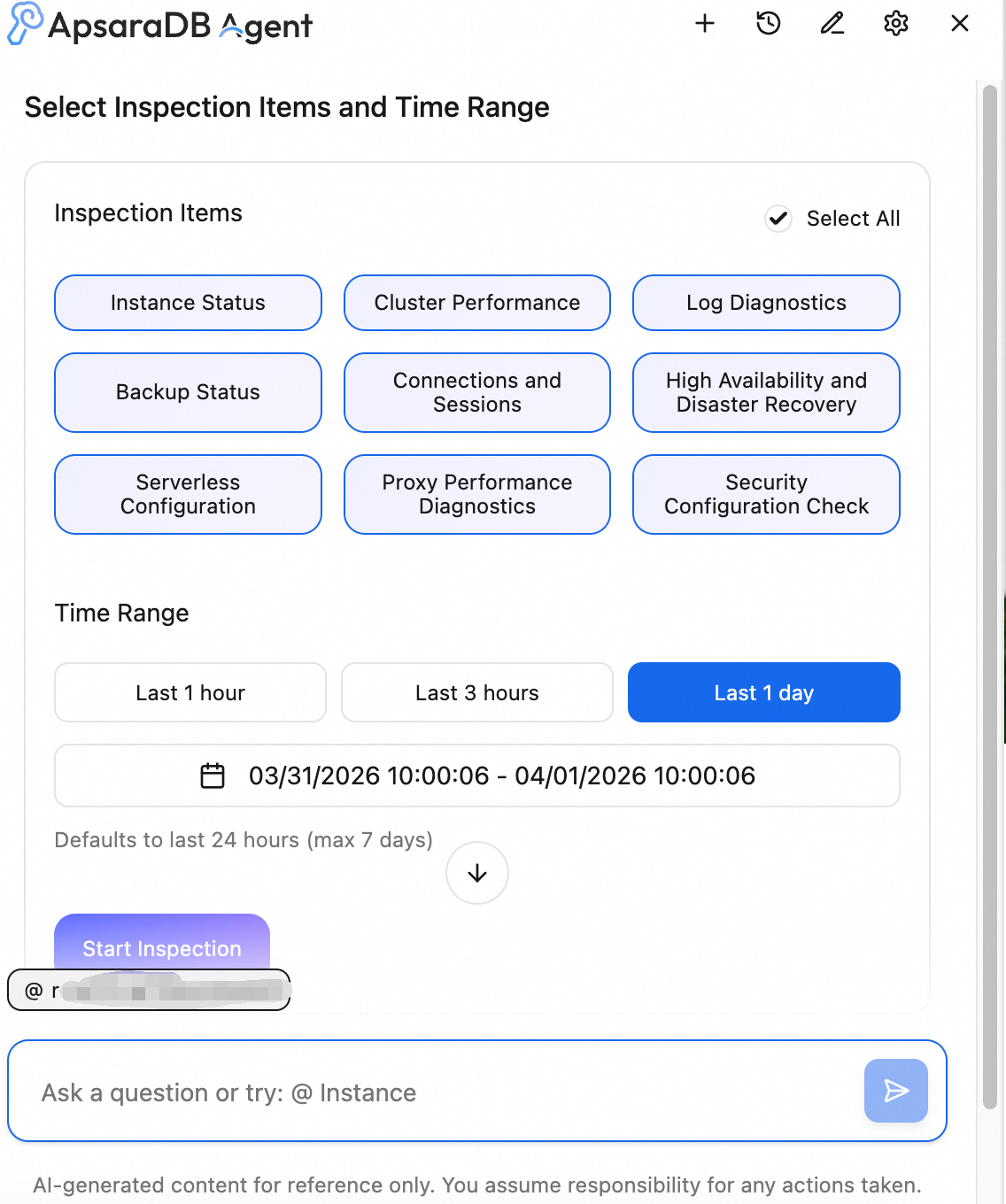Toggle the Log Diagnostics inspection item
This screenshot has width=1006, height=1204.
pos(766,303)
